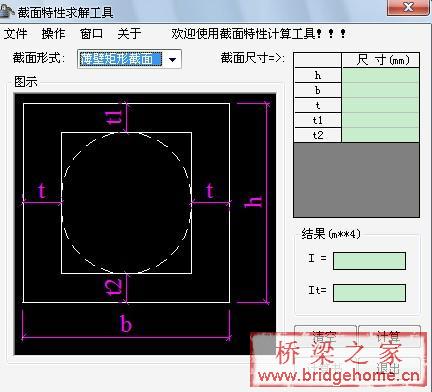
Task: Click the section diagram preview
Action: [x=145, y=224]
